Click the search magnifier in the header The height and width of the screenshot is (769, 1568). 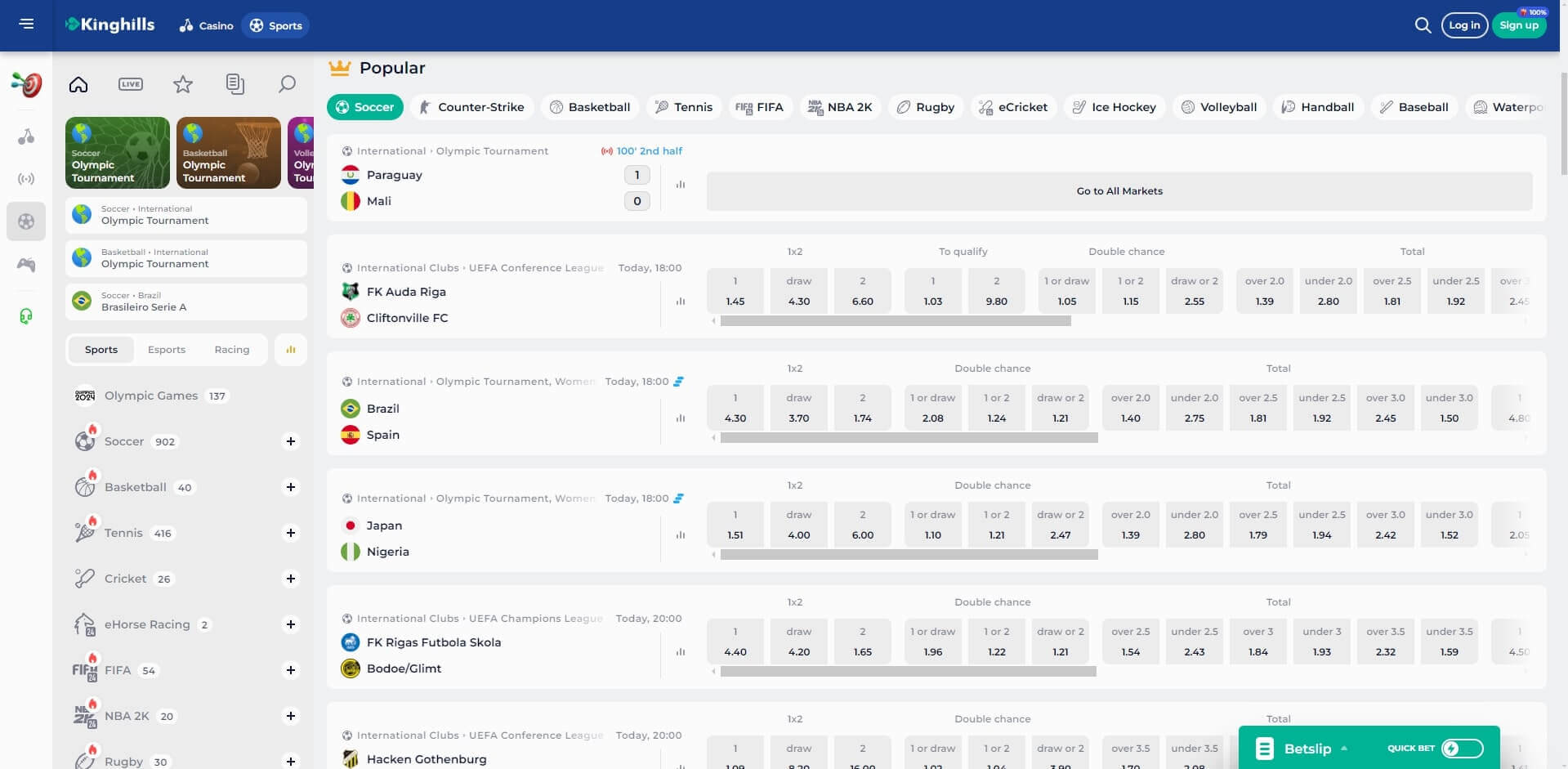1423,25
